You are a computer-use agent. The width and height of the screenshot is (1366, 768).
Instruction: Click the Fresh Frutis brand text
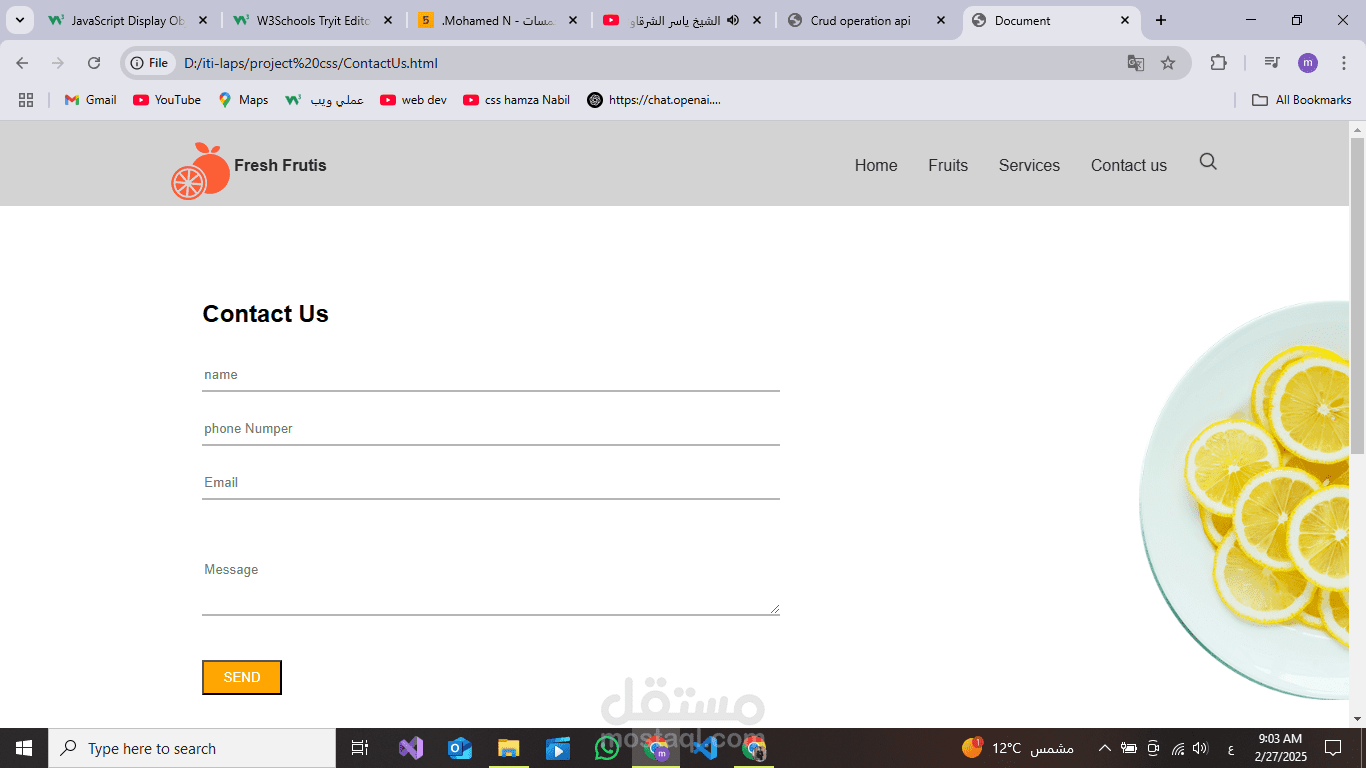click(280, 165)
